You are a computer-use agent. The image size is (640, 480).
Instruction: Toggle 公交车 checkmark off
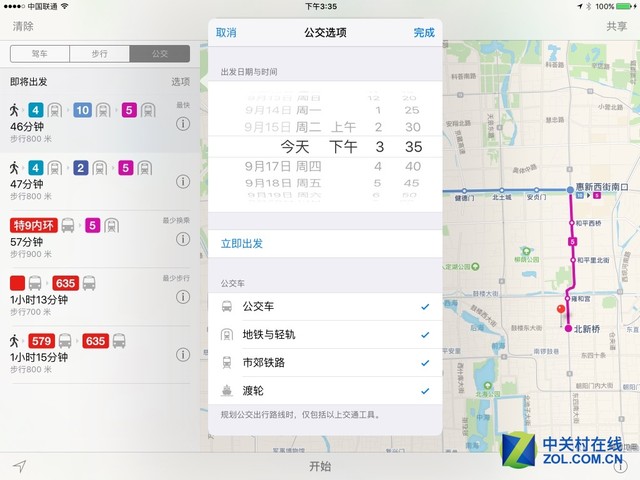point(425,307)
